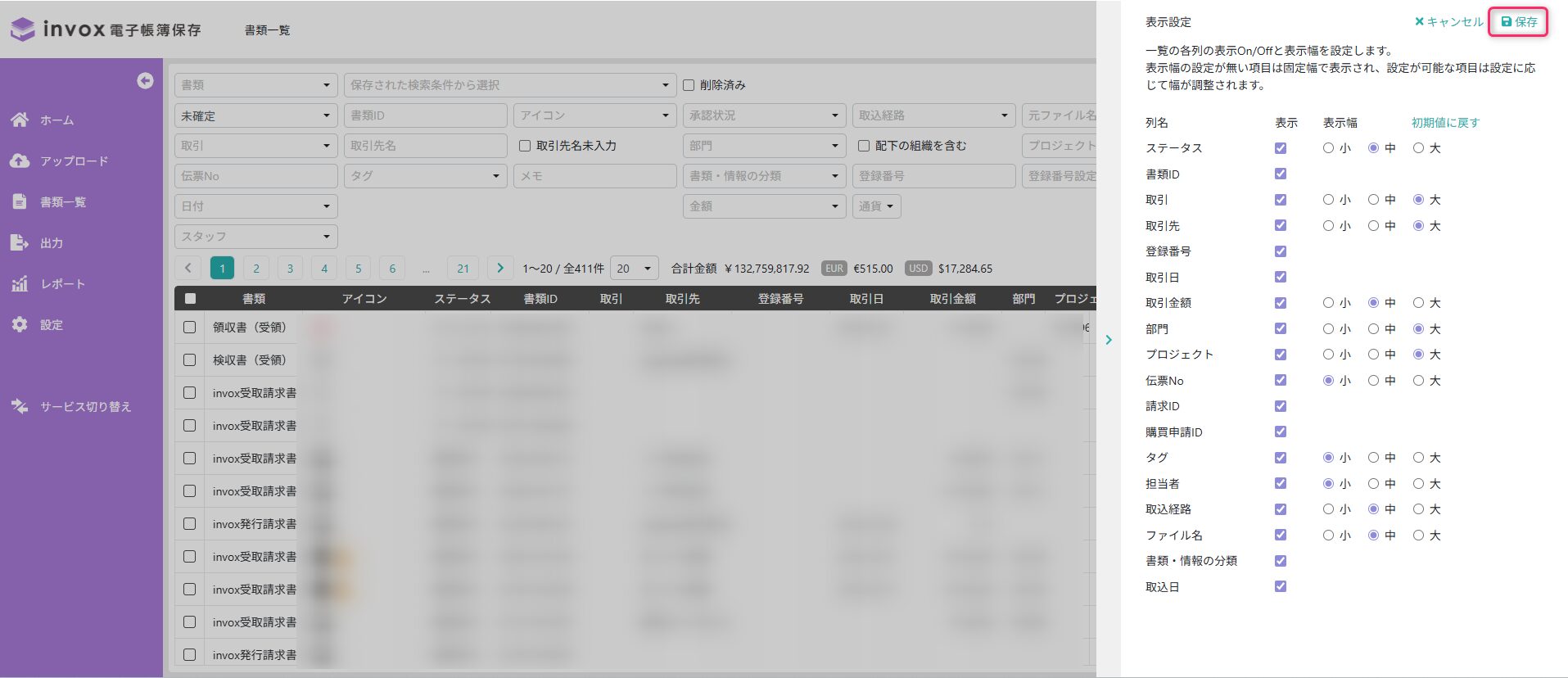Toggle the 削除済み checkbox

click(689, 85)
